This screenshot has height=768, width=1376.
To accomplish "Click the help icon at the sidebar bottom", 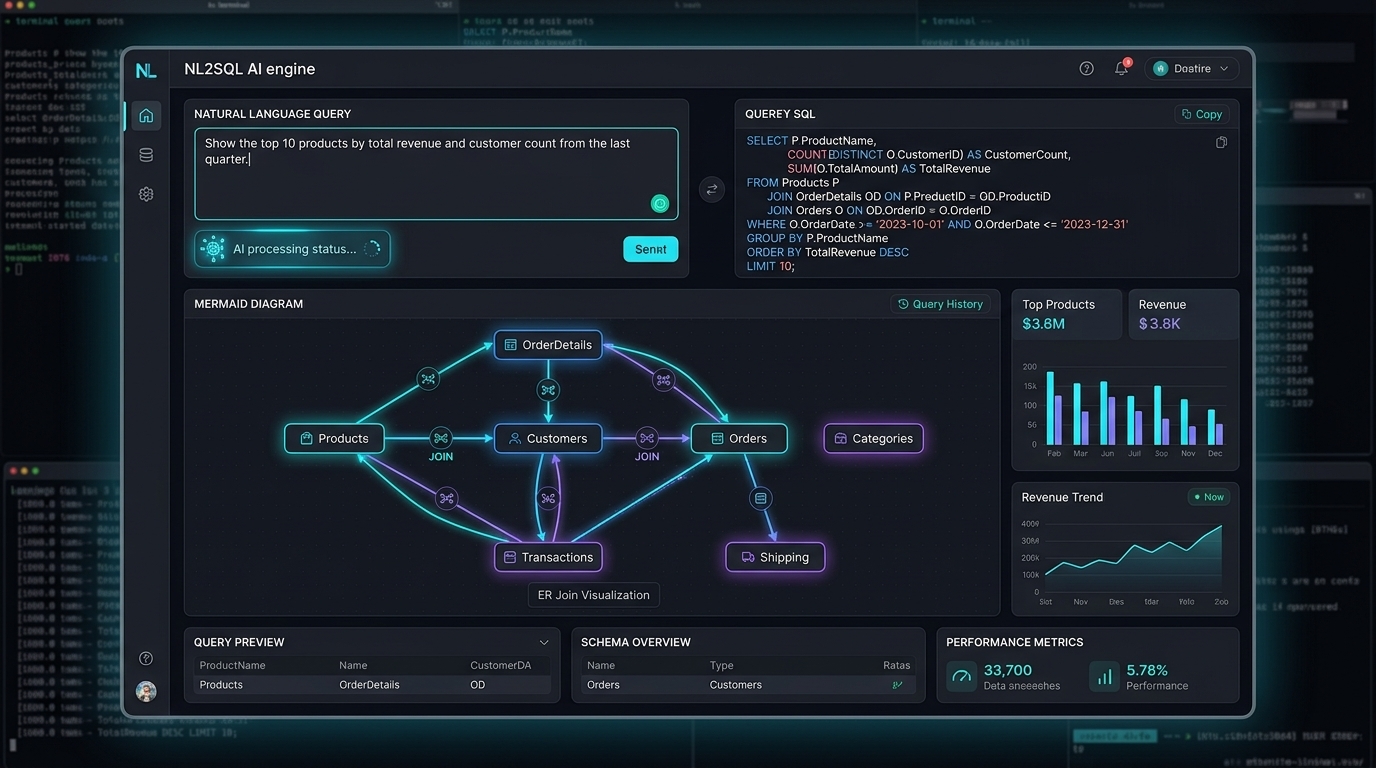I will pyautogui.click(x=146, y=658).
